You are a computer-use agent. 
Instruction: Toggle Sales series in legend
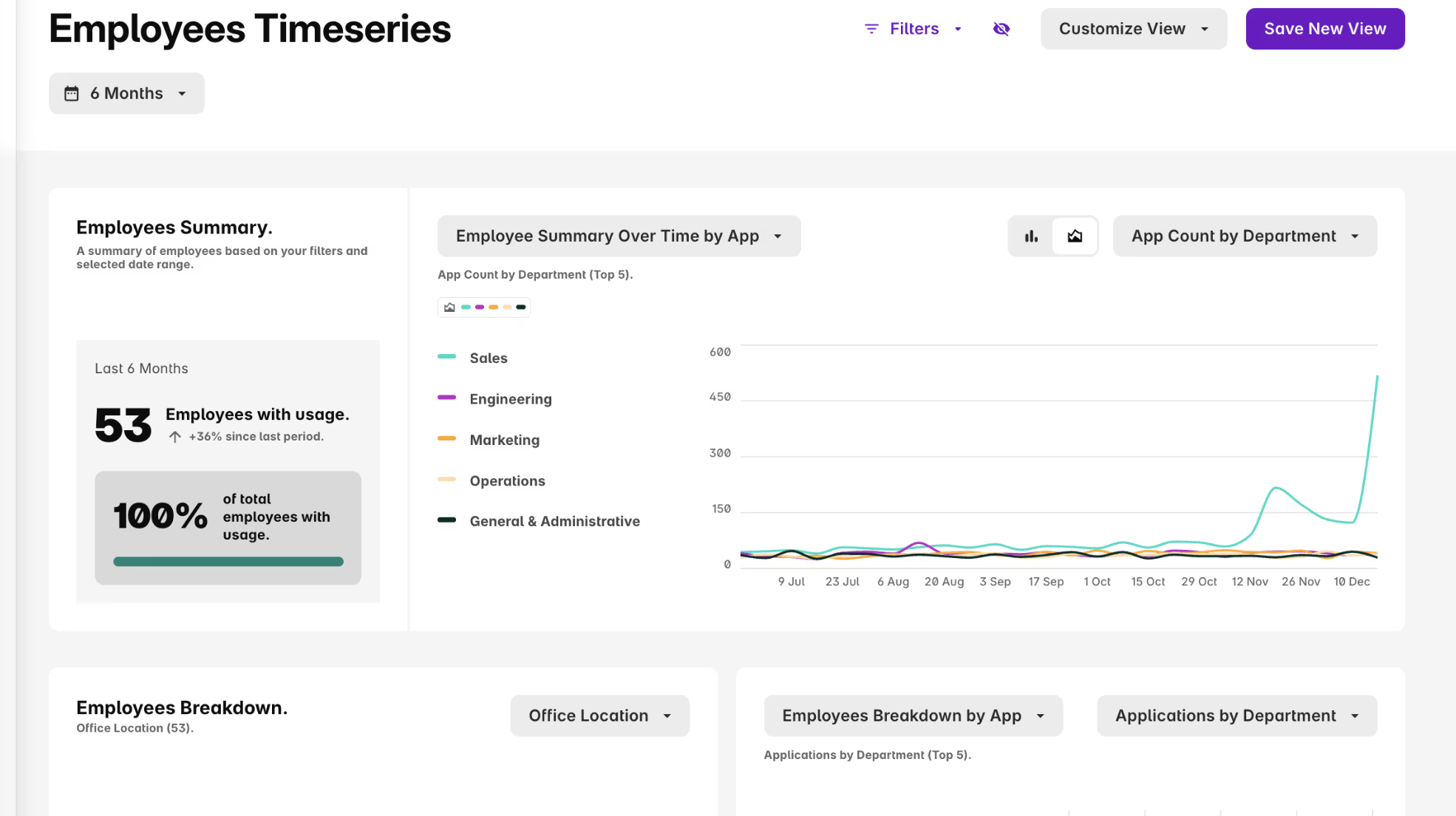point(488,358)
